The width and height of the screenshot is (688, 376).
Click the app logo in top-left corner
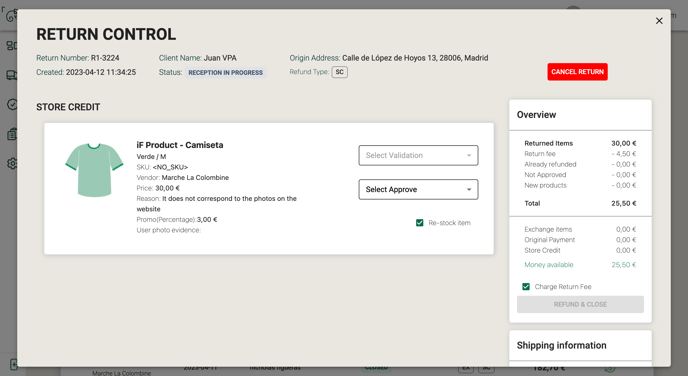[x=11, y=16]
